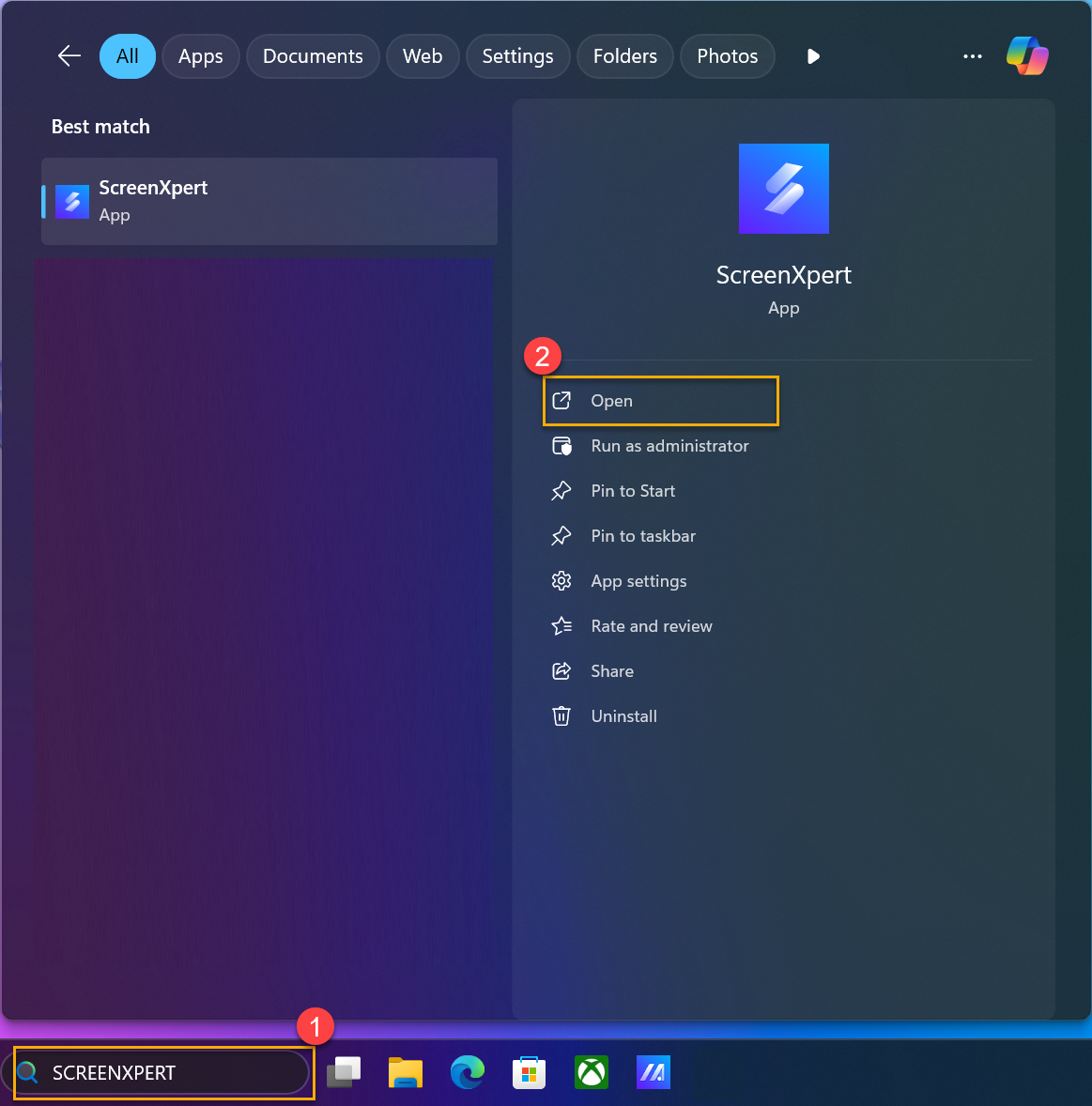This screenshot has height=1106, width=1092.
Task: Open the Xbox app from the taskbar
Action: pos(592,1073)
